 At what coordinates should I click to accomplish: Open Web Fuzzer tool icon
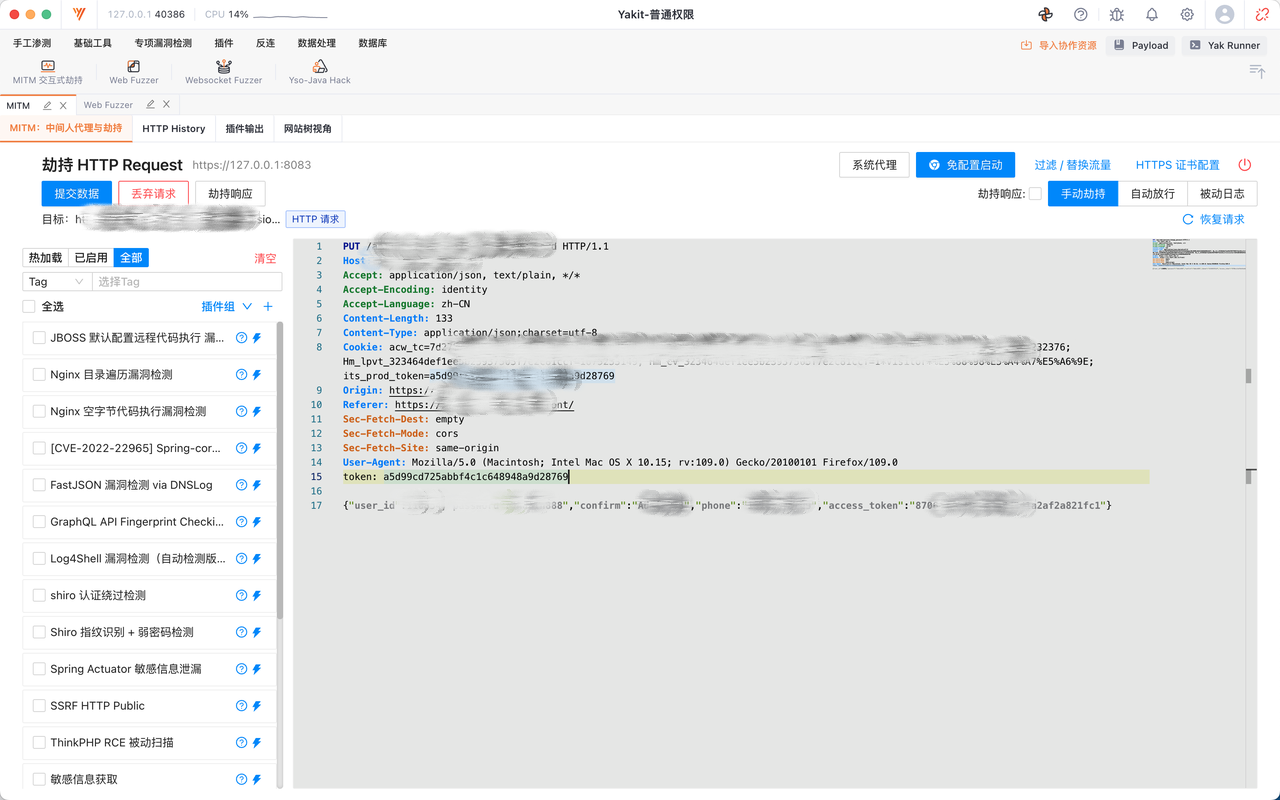click(134, 66)
